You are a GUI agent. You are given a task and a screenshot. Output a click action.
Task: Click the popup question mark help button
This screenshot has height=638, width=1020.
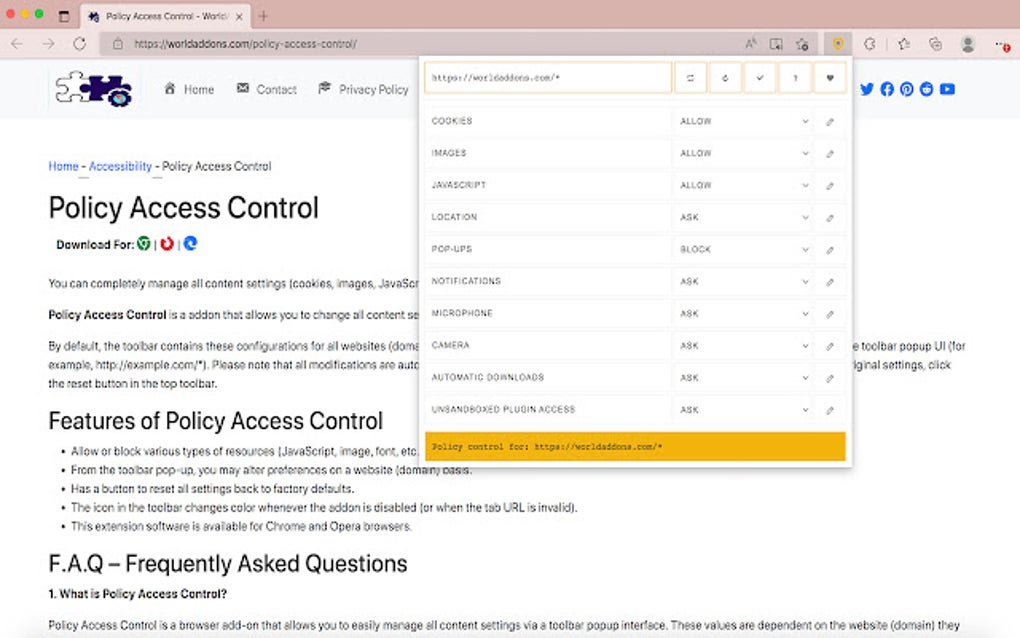(x=795, y=78)
